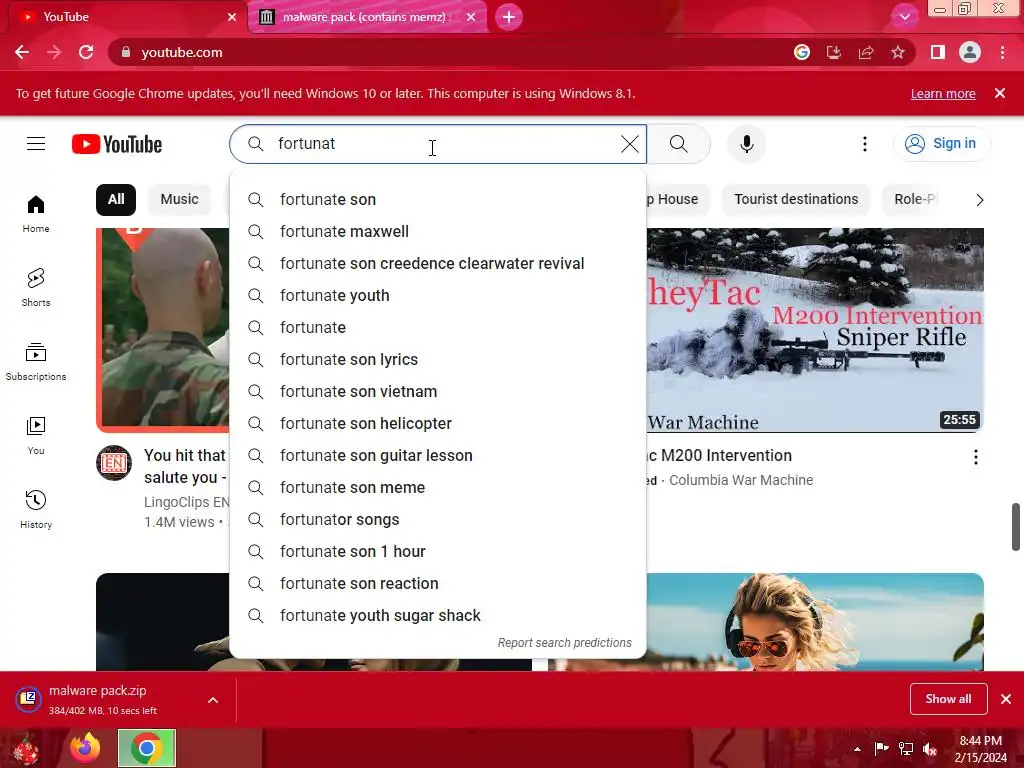The image size is (1024, 768).
Task: Click Show all downloads
Action: pyautogui.click(x=948, y=699)
